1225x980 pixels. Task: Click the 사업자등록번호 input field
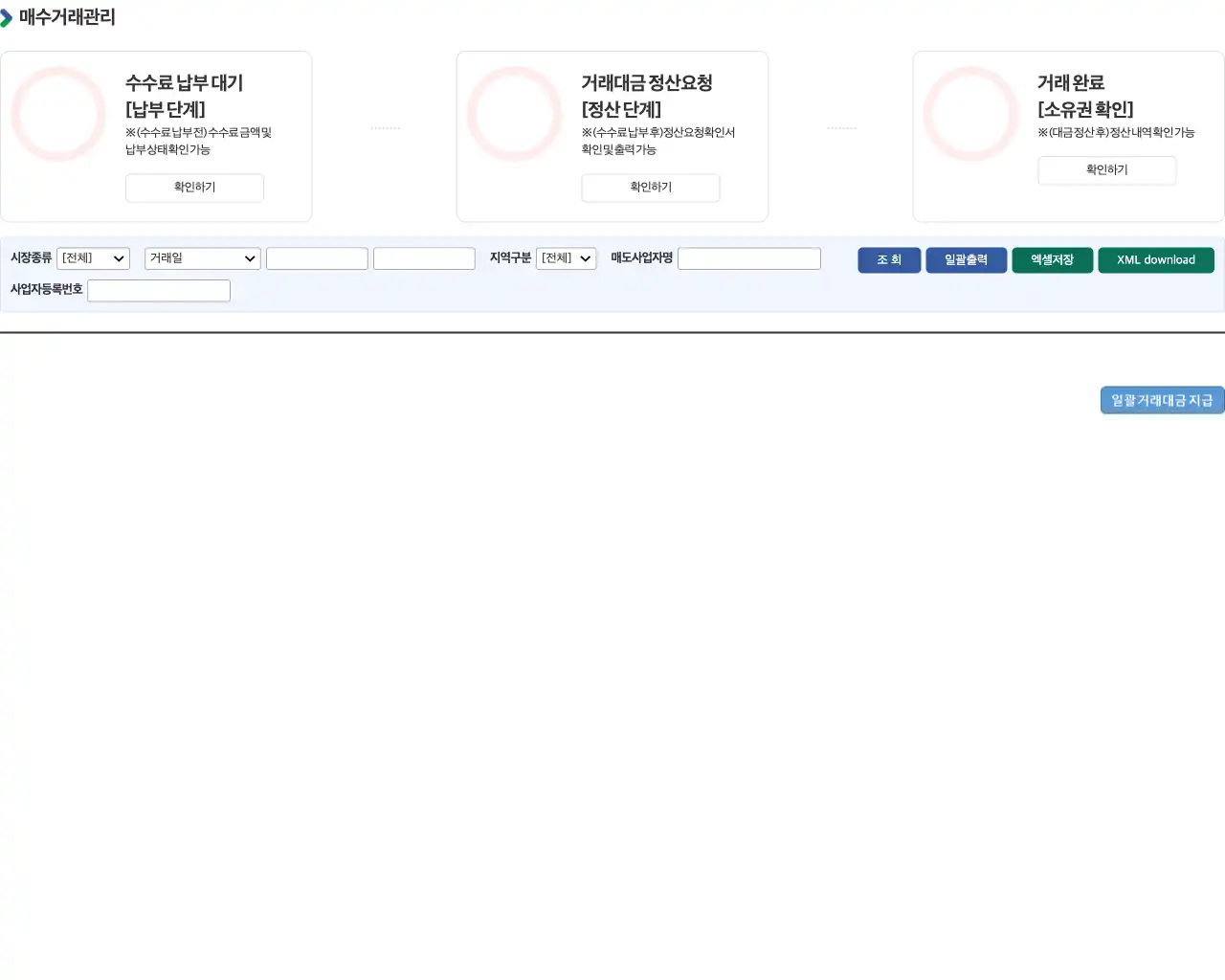coord(159,290)
